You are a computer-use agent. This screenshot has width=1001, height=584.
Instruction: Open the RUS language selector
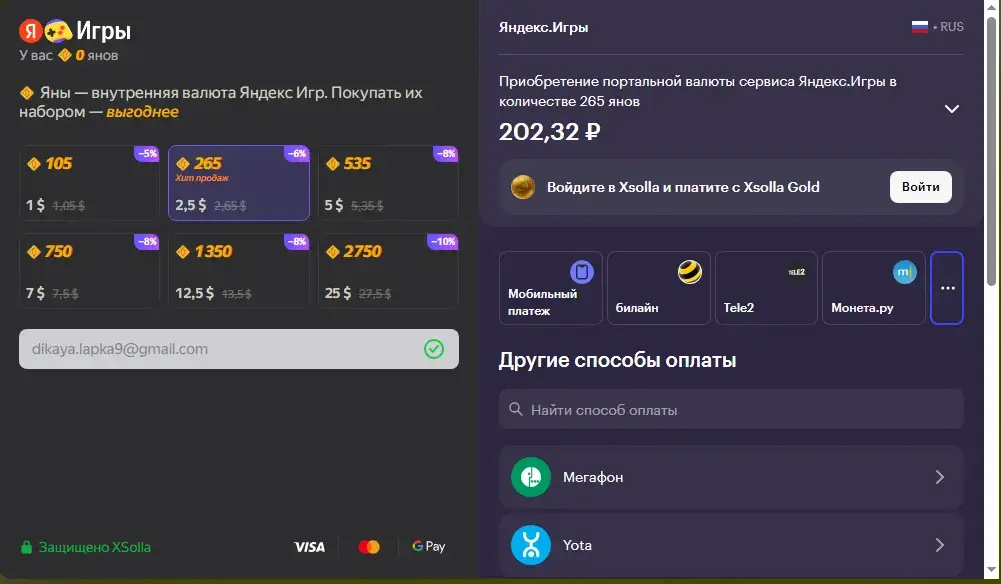coord(938,27)
